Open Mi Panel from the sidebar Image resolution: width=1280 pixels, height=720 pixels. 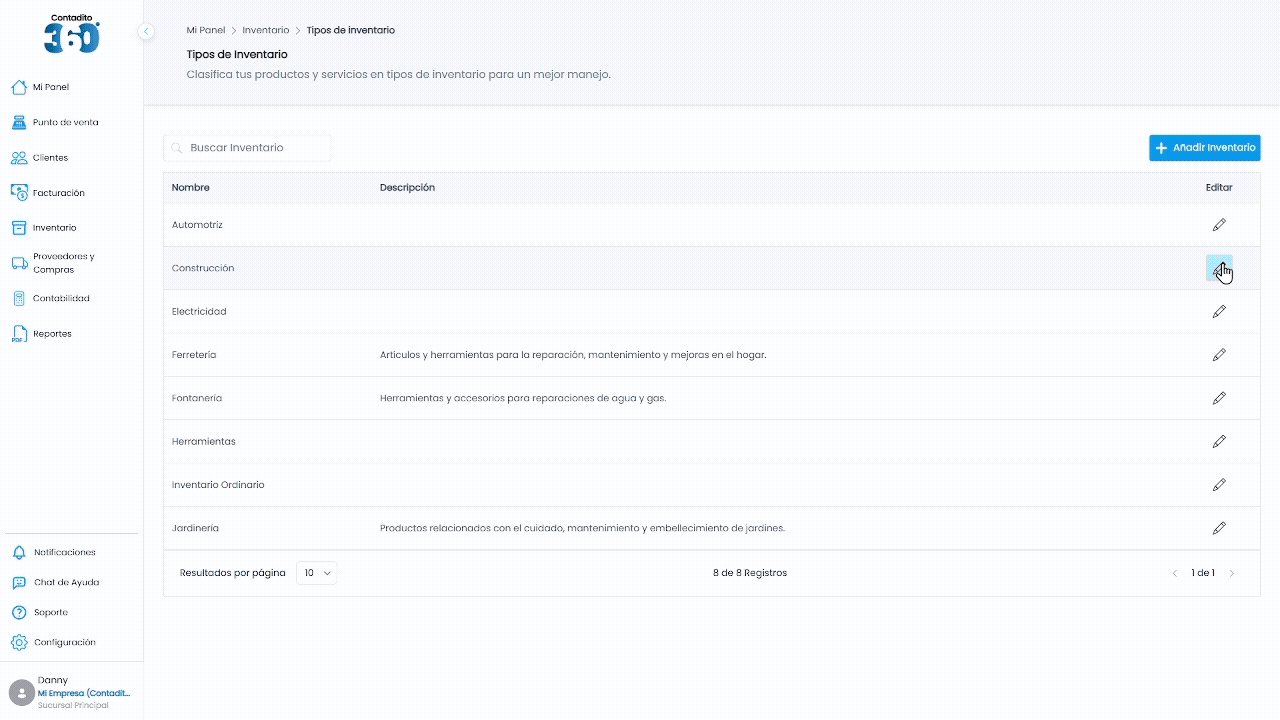click(50, 87)
